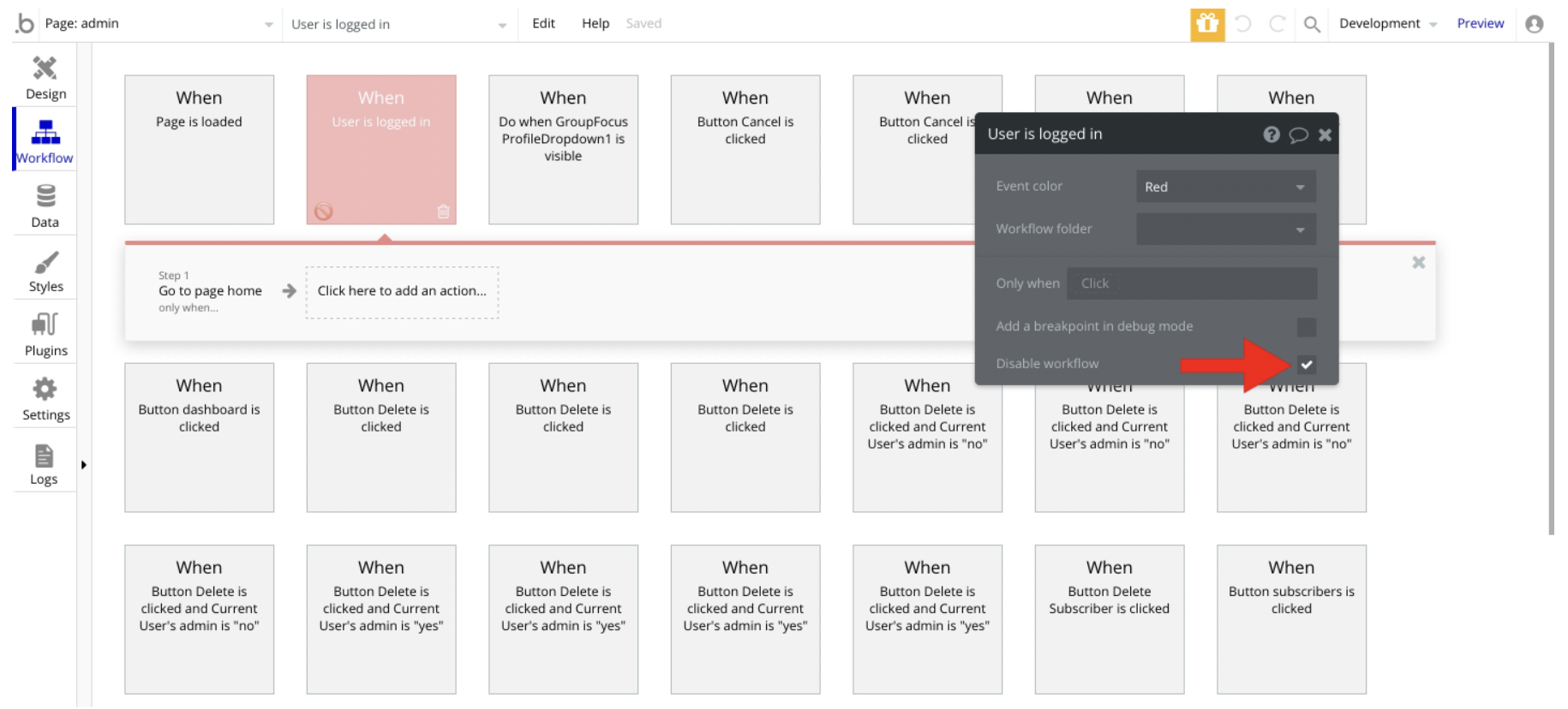The height and width of the screenshot is (709, 1568).
Task: Click the search magnifier icon
Action: coord(1311,24)
